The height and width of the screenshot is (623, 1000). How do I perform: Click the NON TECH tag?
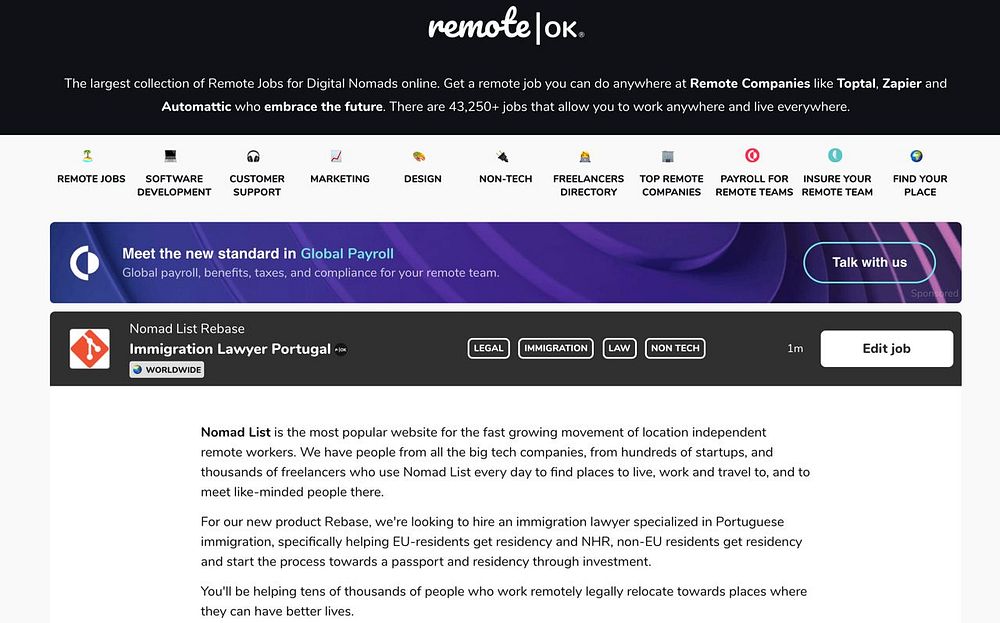675,348
